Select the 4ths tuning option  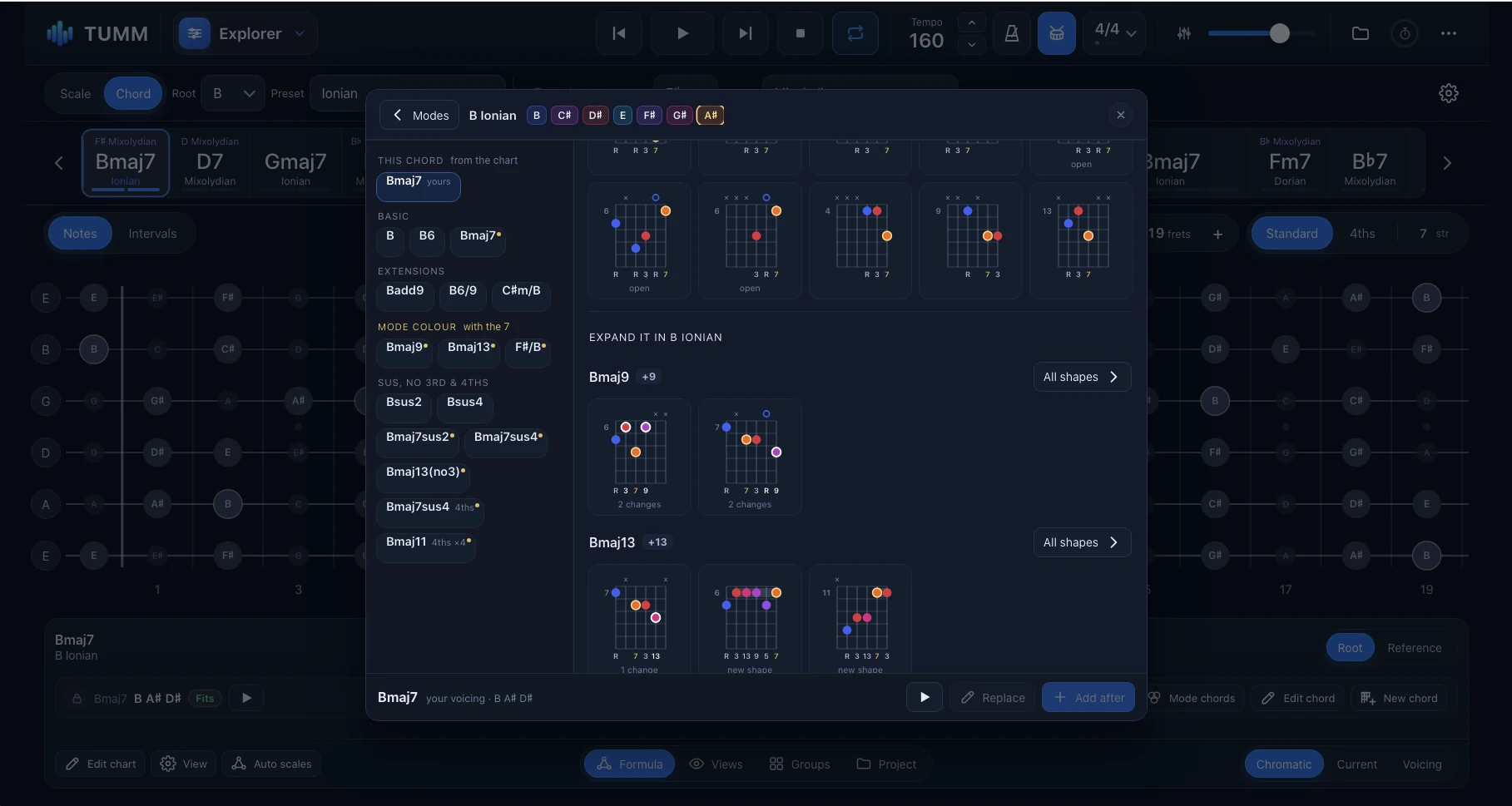[1362, 234]
